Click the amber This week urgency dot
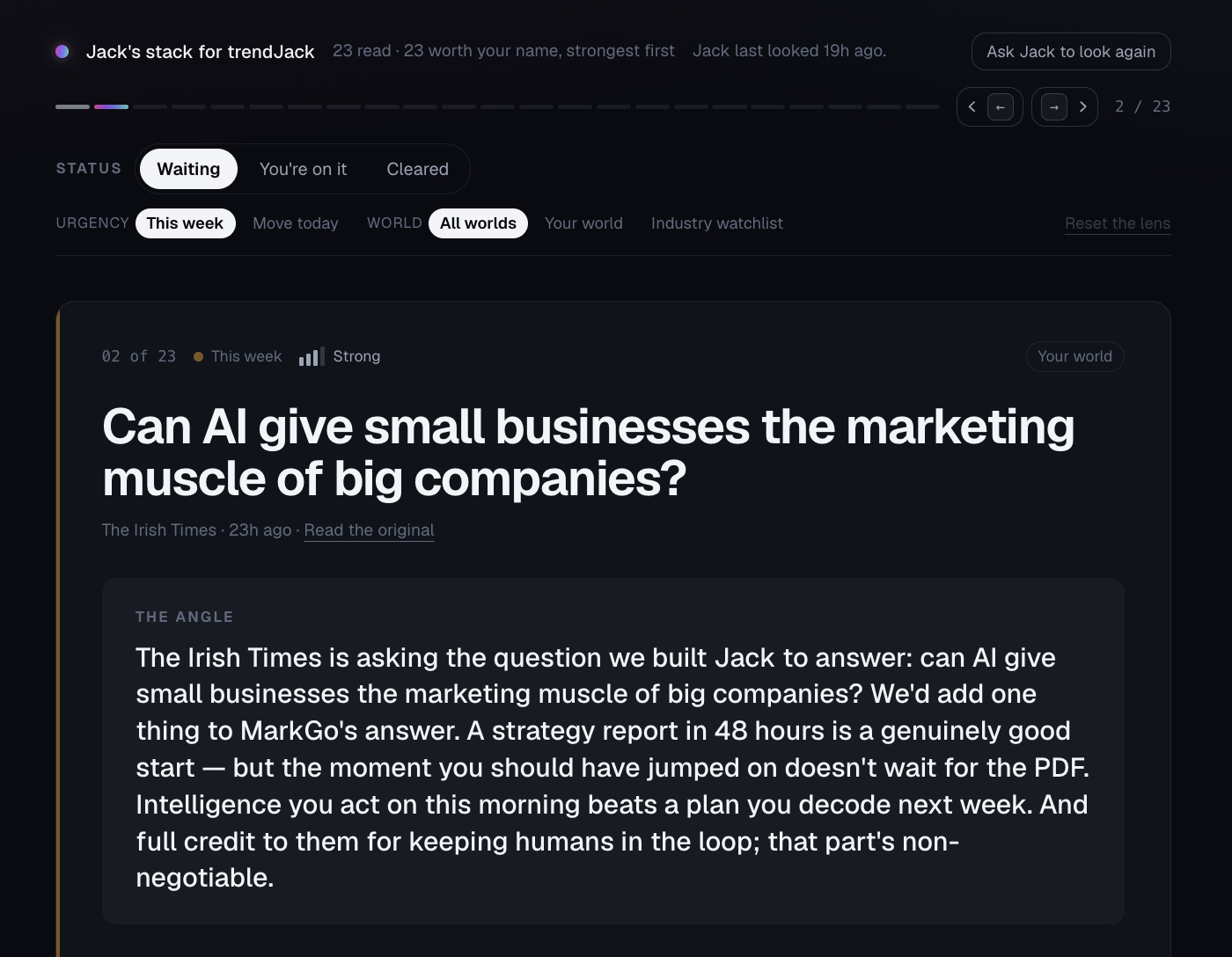This screenshot has width=1232, height=957. tap(198, 356)
